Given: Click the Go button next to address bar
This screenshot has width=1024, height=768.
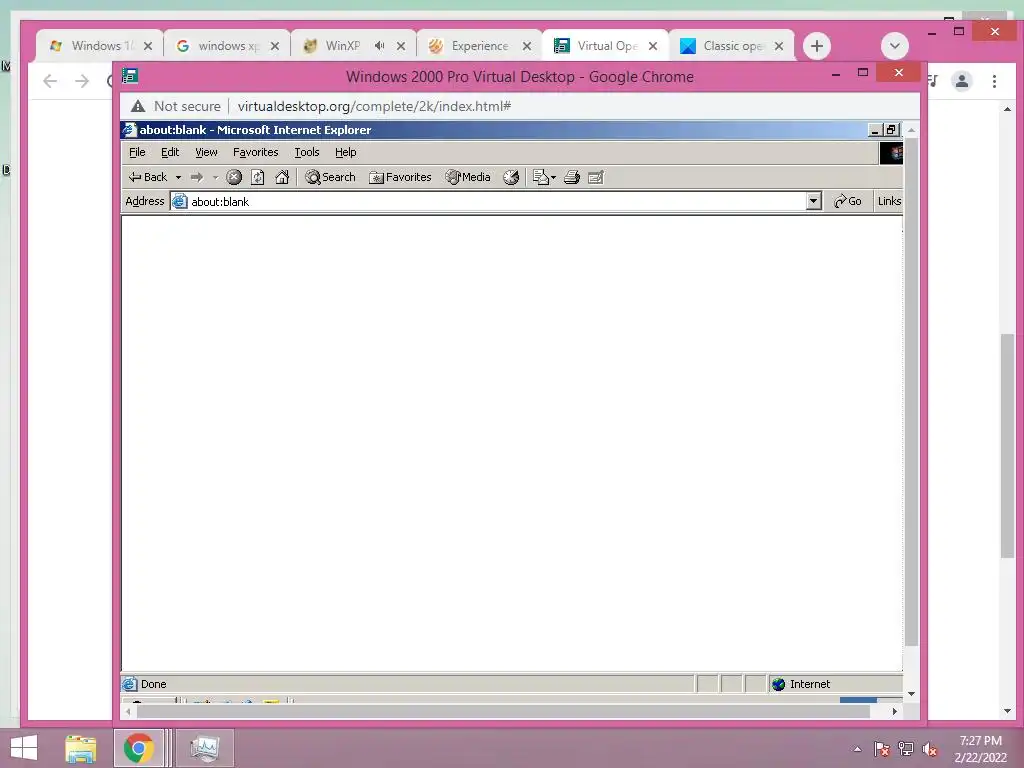Looking at the screenshot, I should 848,201.
